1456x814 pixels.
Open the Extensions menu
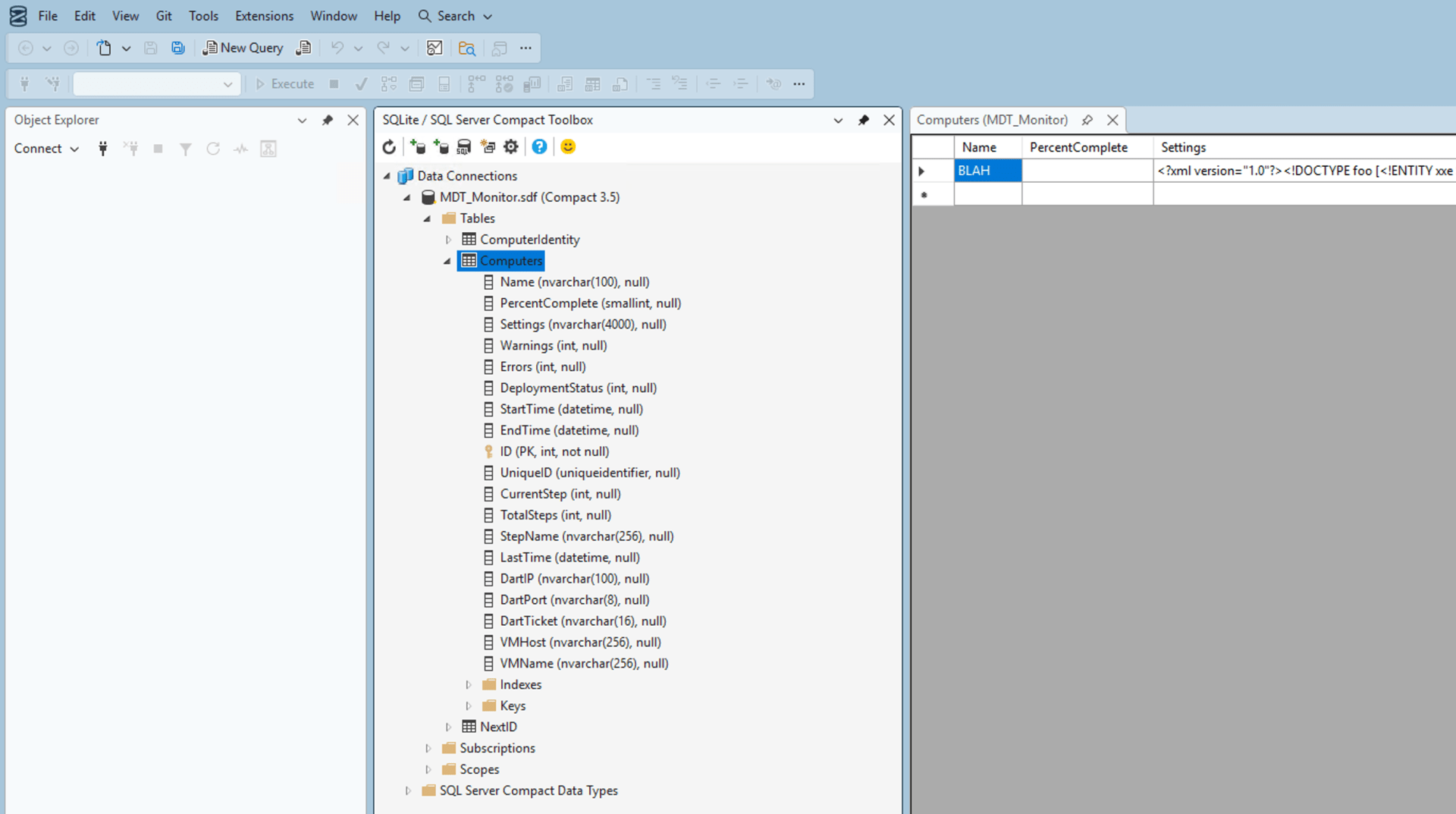(x=264, y=16)
